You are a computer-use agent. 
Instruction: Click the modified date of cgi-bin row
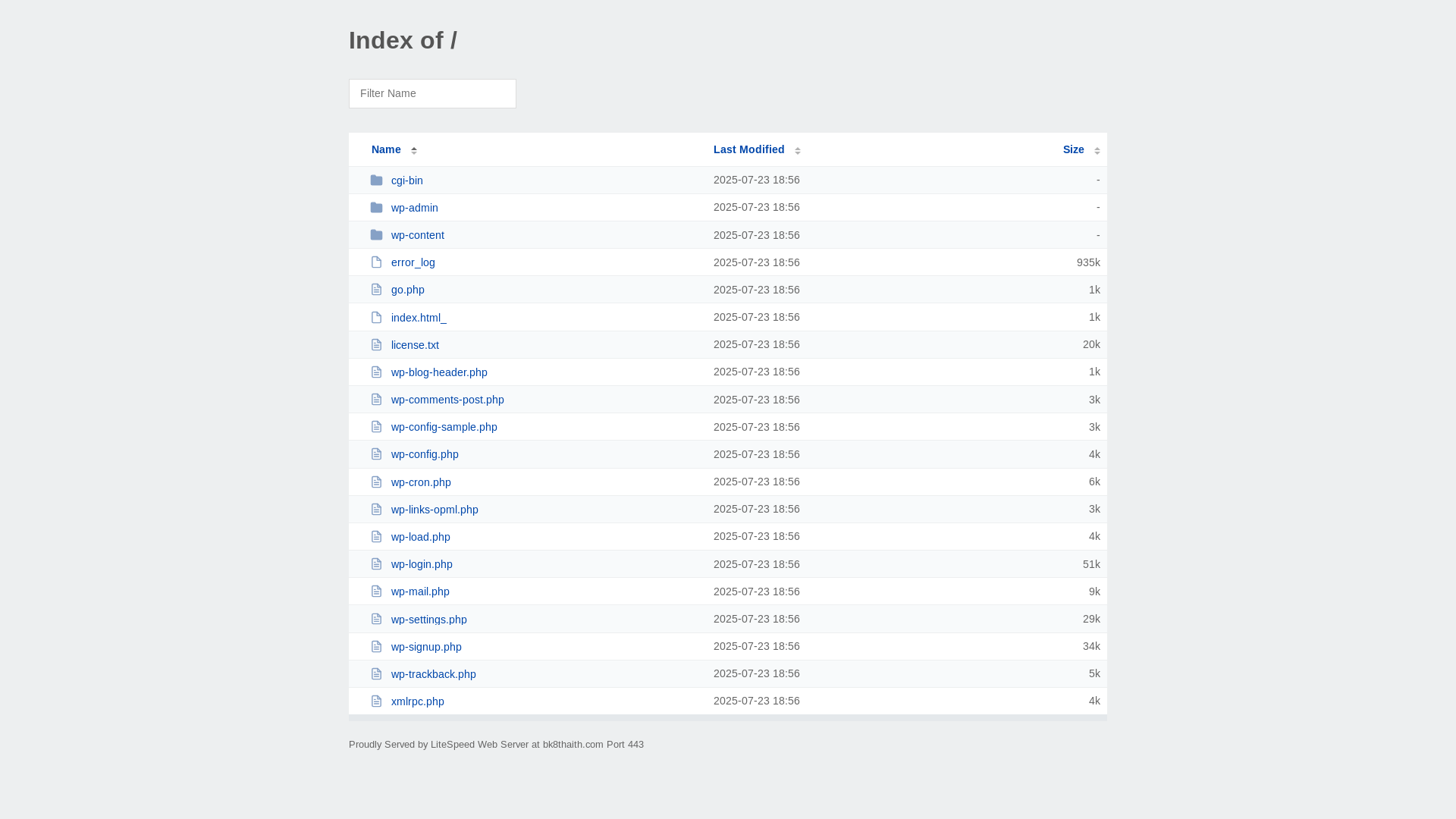coord(757,180)
